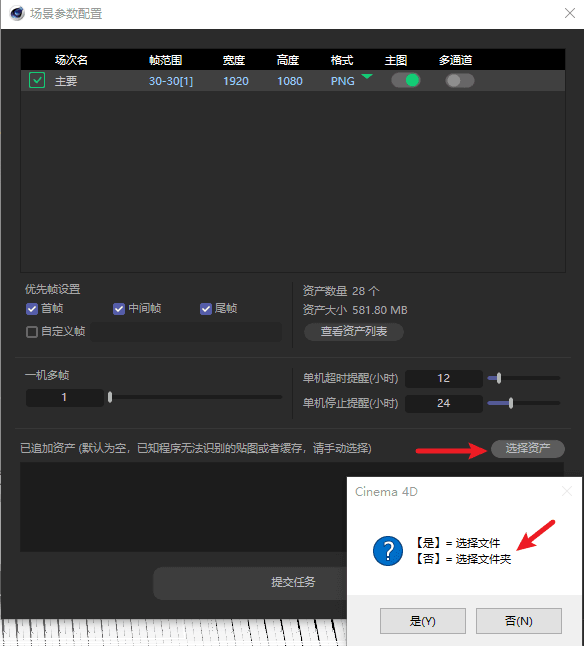Click the 自定义帧 text input field
Image resolution: width=584 pixels, height=646 pixels.
tap(186, 332)
